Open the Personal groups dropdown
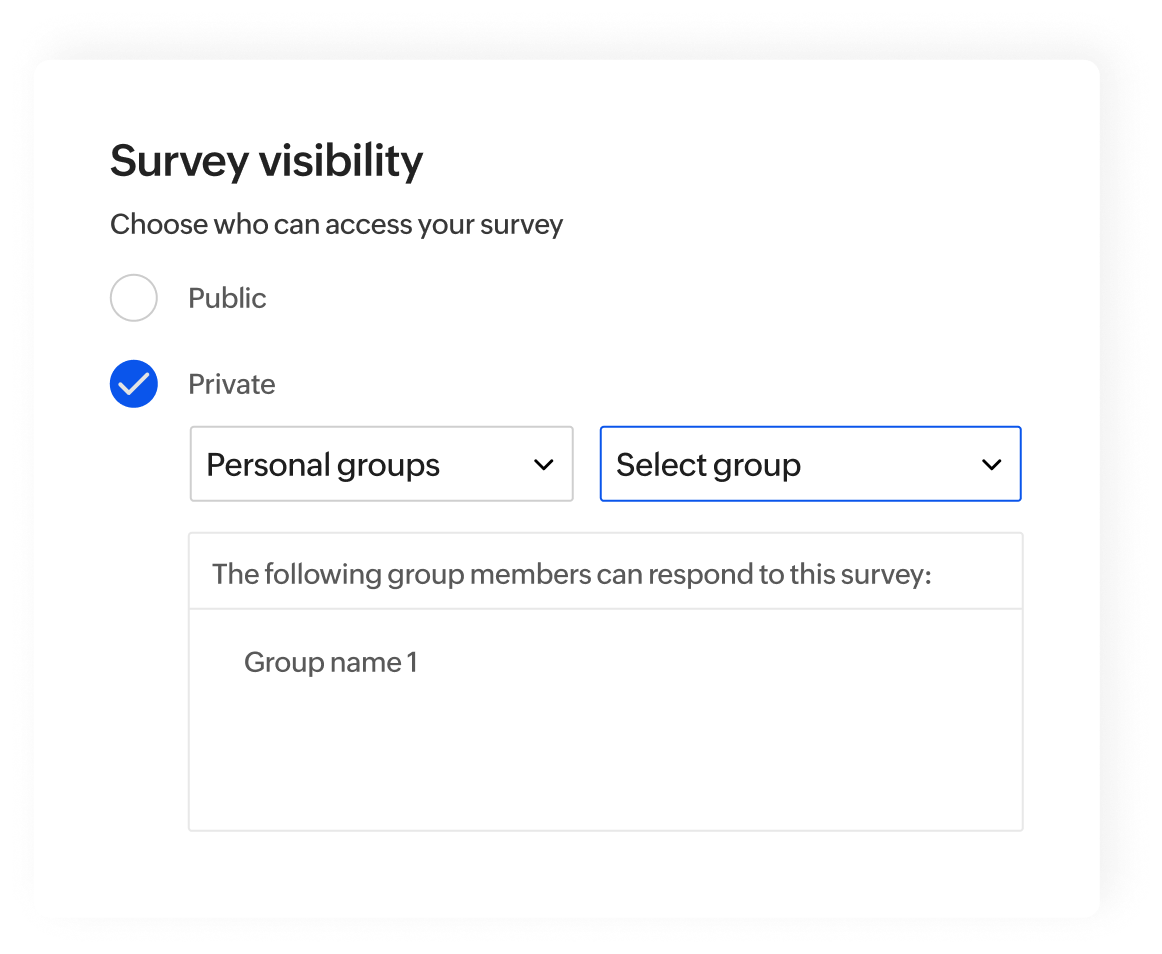This screenshot has width=1162, height=954. (380, 464)
